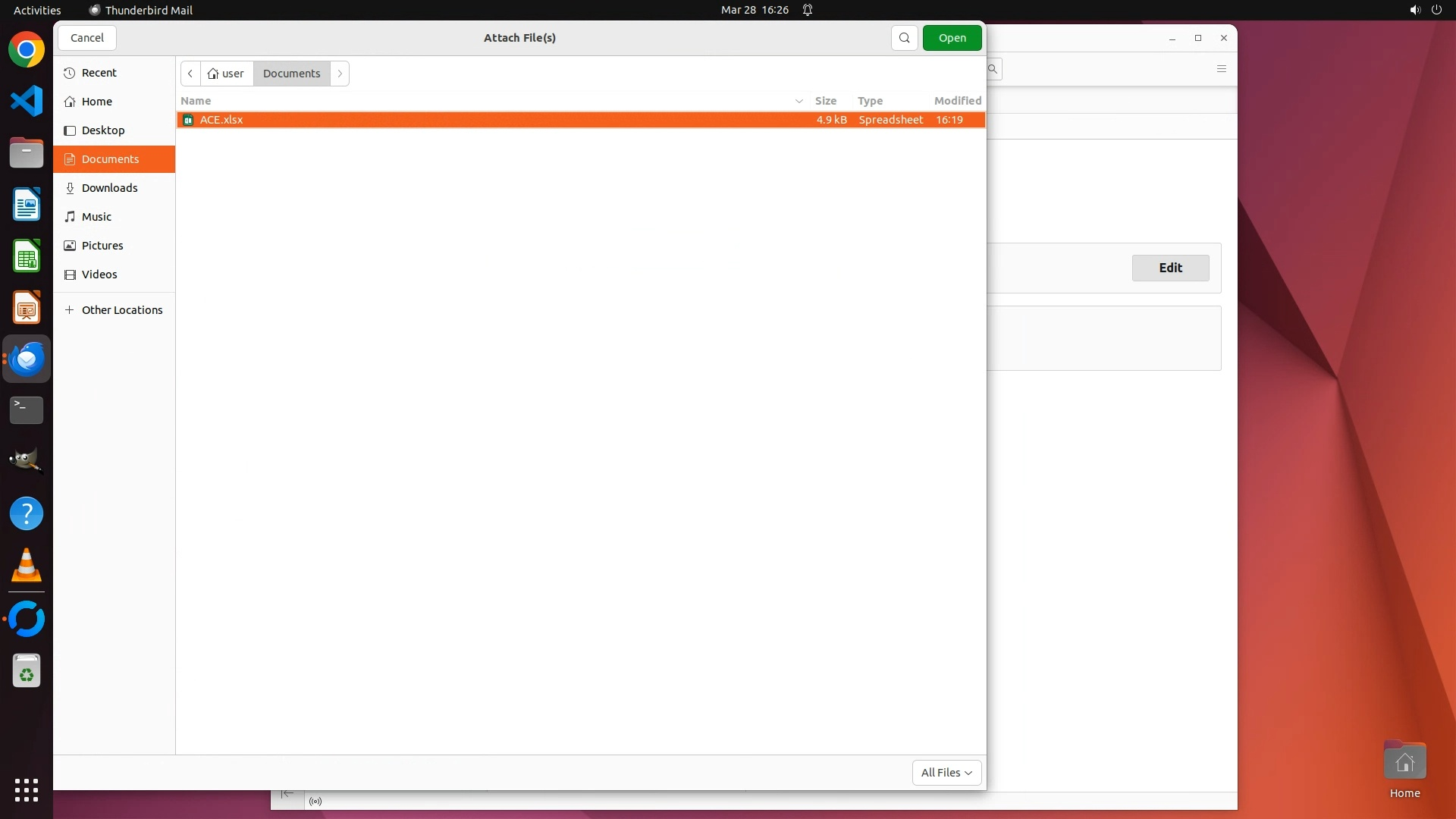
Task: Click the user home path segment
Action: [x=227, y=74]
